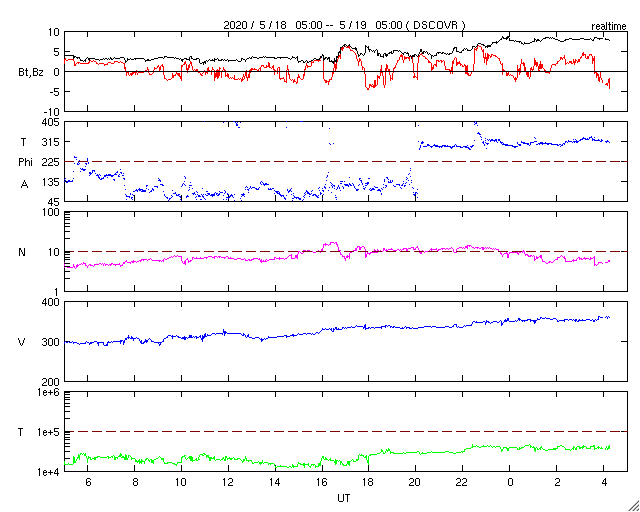The height and width of the screenshot is (512, 640).
Task: Click the '18' hour label on UT axis
Action: click(369, 483)
